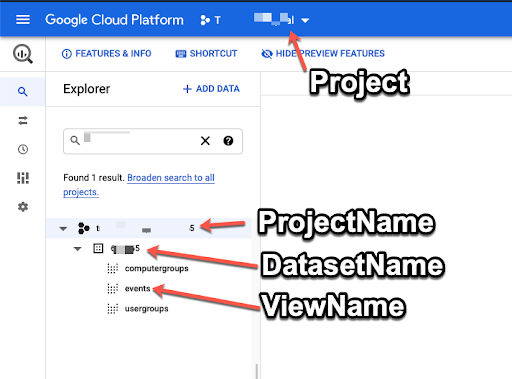The height and width of the screenshot is (379, 512).
Task: Click the project icon in Explorer tree
Action: coord(84,228)
